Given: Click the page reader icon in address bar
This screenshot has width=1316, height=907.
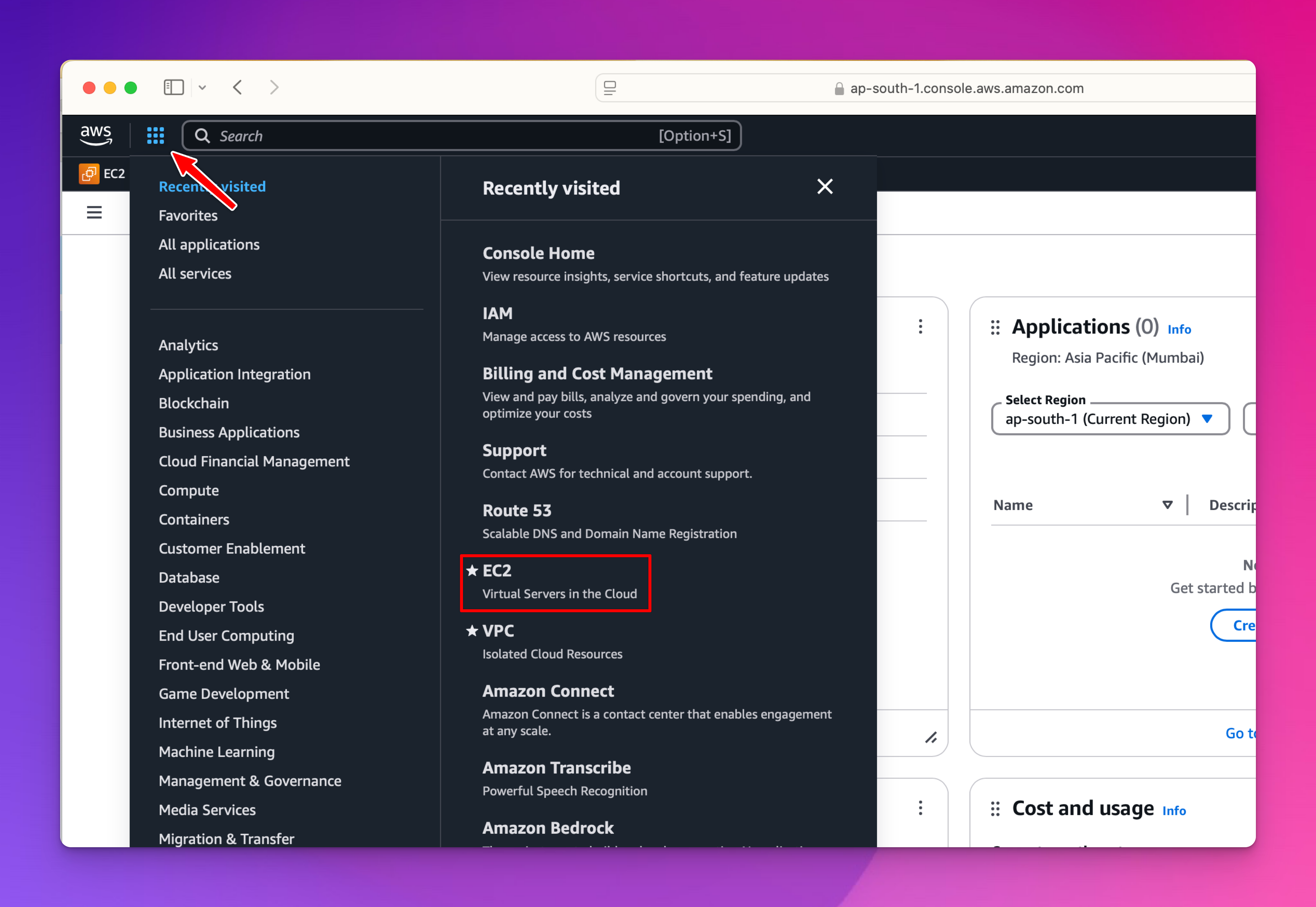Looking at the screenshot, I should coord(610,88).
